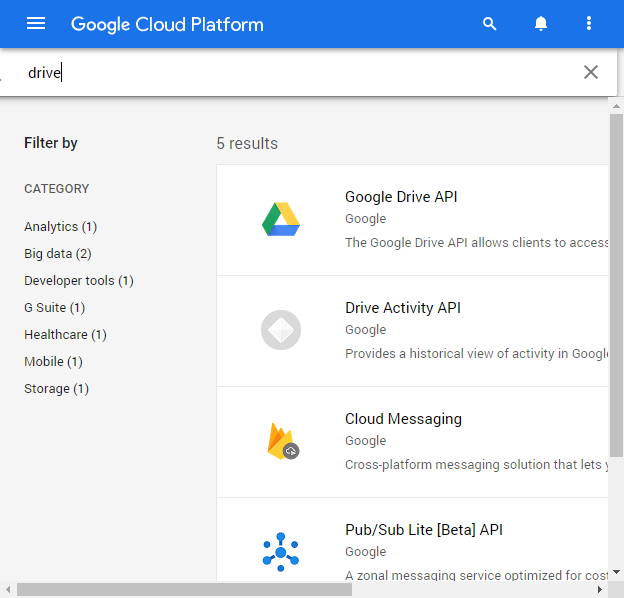Click the horizontal scrollbar thumb
This screenshot has width=624, height=598.
click(x=184, y=590)
